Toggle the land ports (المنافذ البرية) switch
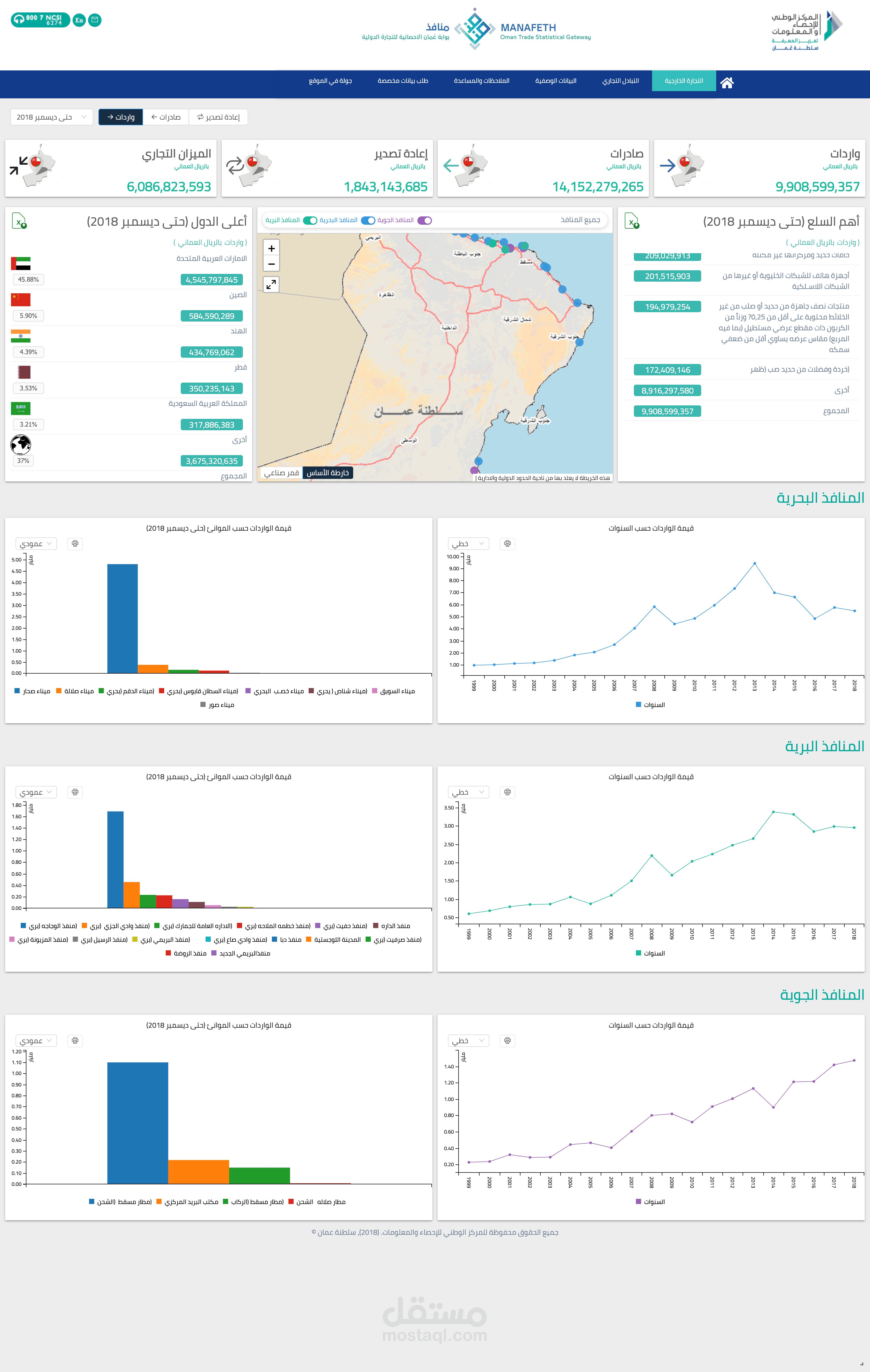 (x=310, y=221)
